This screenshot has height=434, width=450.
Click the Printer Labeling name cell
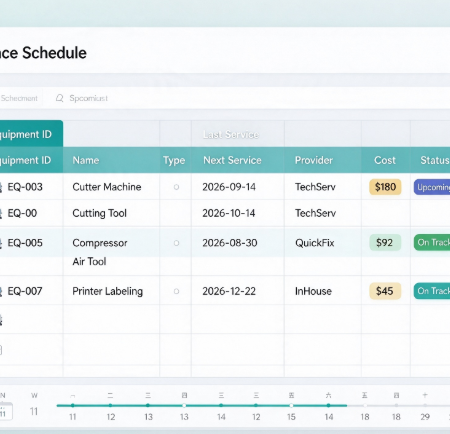[x=107, y=291]
